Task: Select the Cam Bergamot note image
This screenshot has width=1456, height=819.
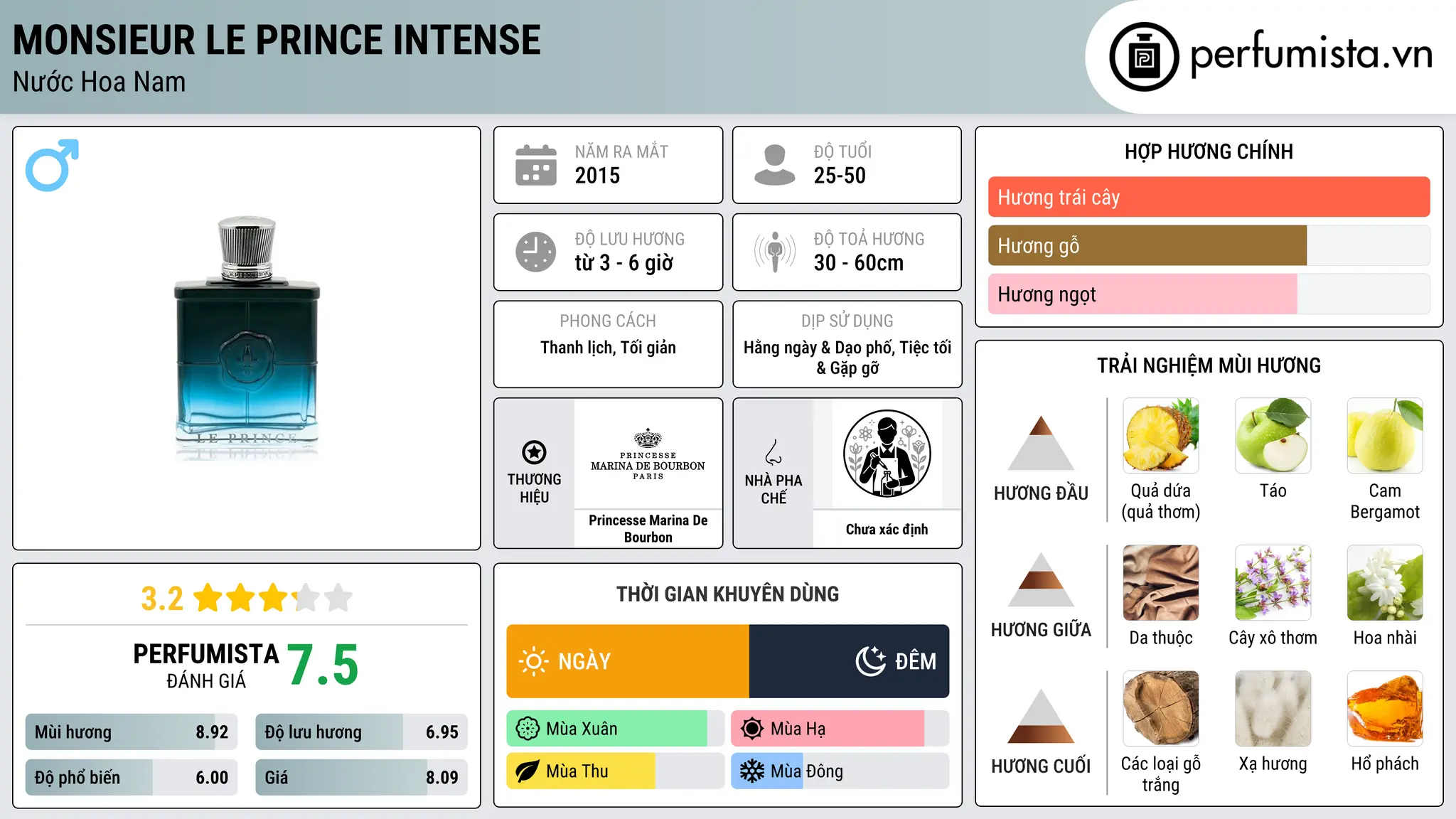Action: point(1385,436)
